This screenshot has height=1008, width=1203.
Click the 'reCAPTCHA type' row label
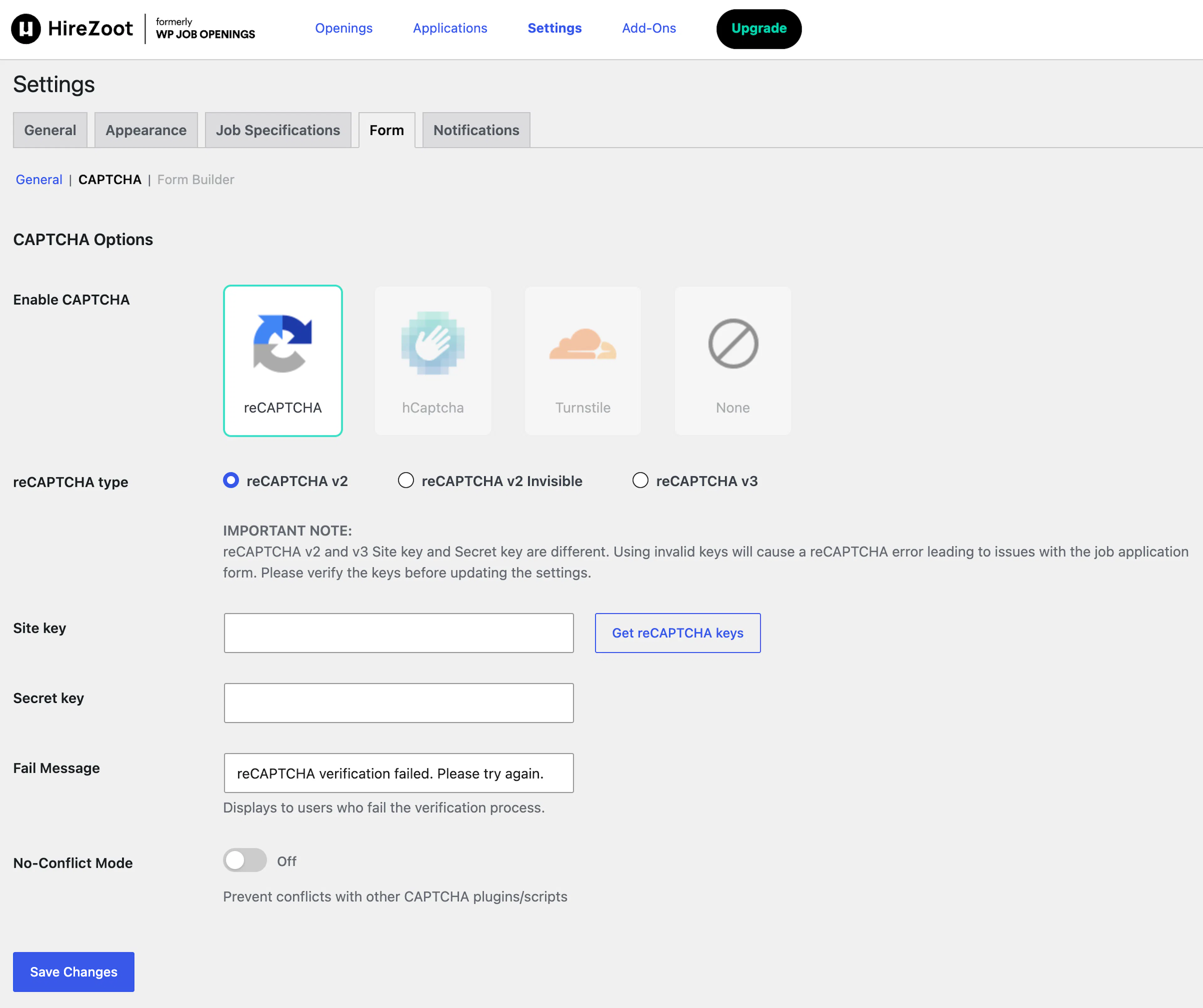tap(70, 482)
